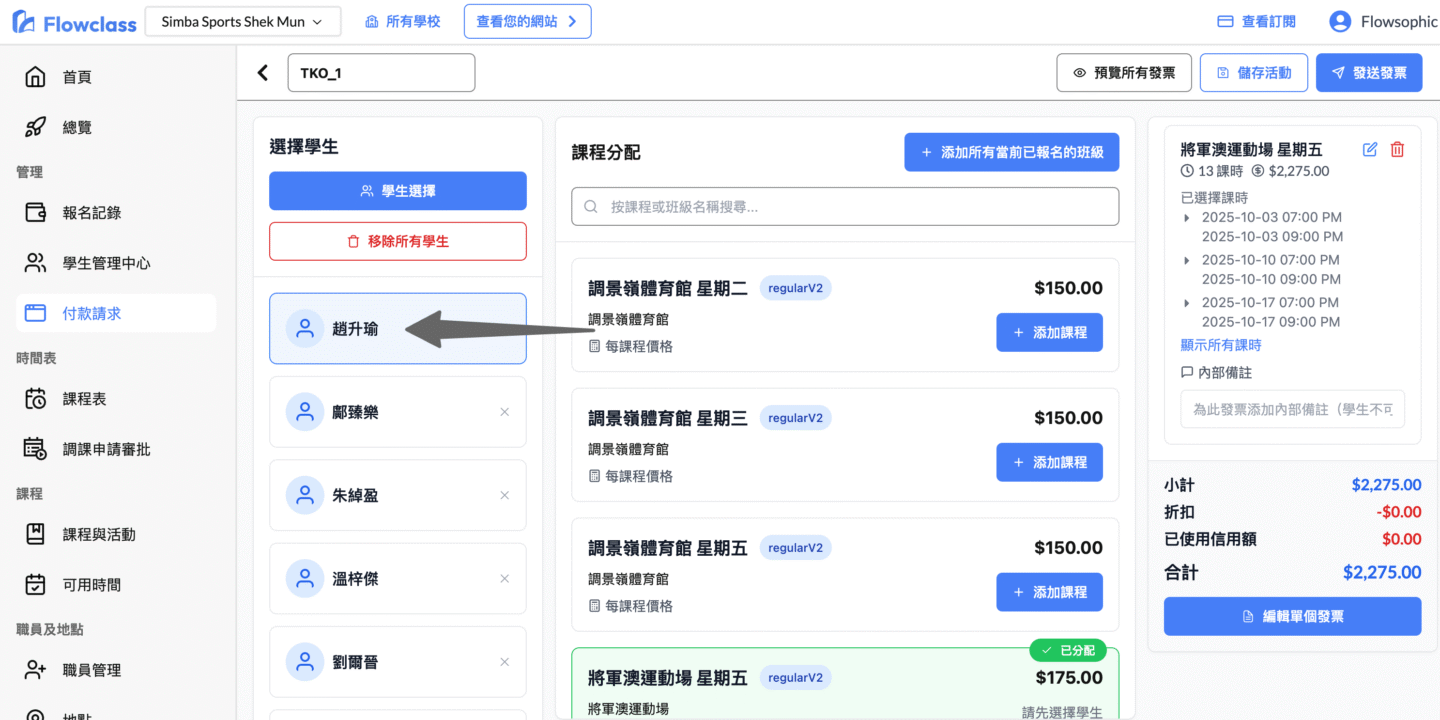The height and width of the screenshot is (720, 1440).
Task: Open 首頁 from the sidebar
Action: point(77,77)
